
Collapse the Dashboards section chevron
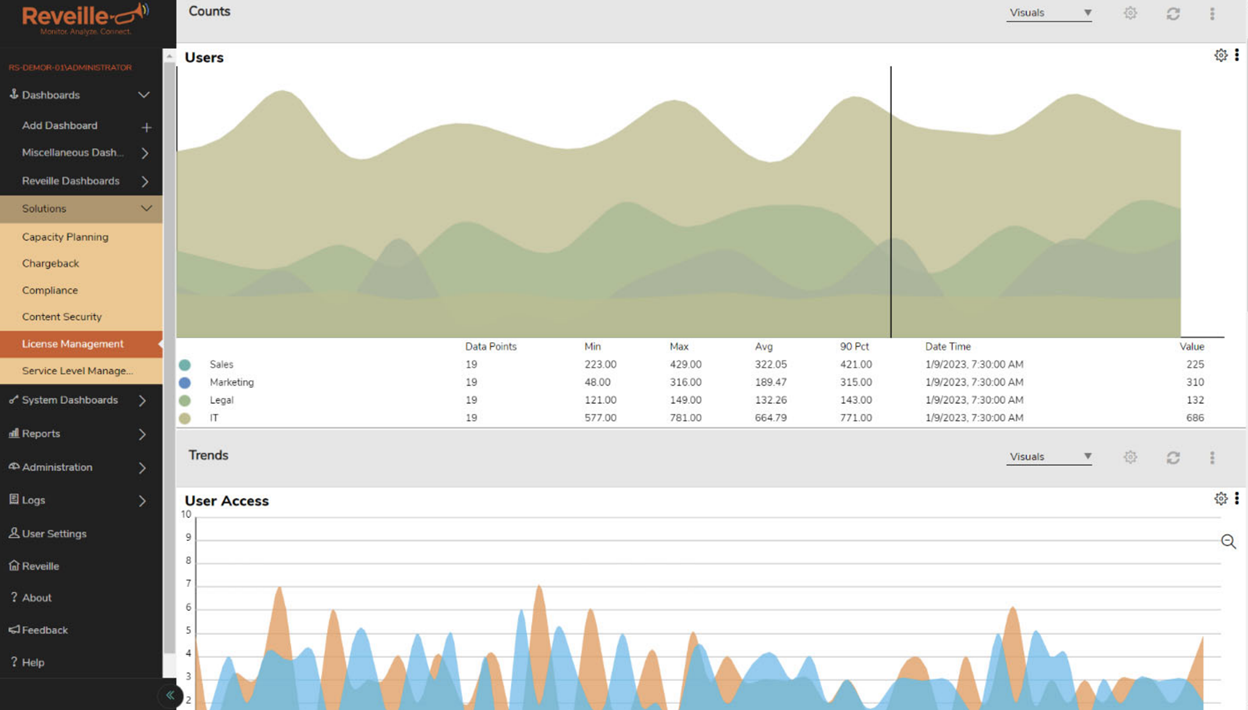[144, 95]
